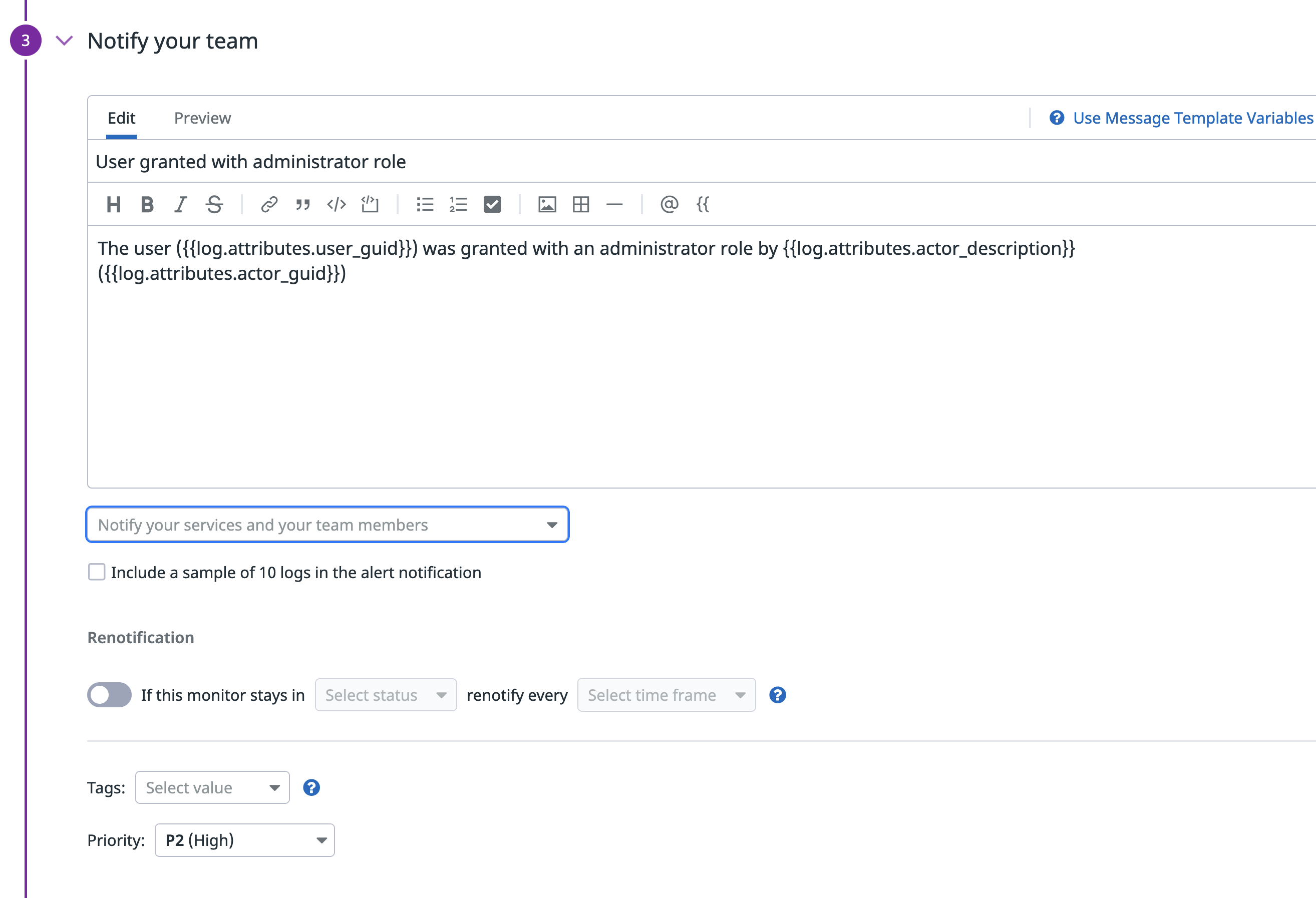Insert a blockquote
This screenshot has height=898, width=1316.
302,204
